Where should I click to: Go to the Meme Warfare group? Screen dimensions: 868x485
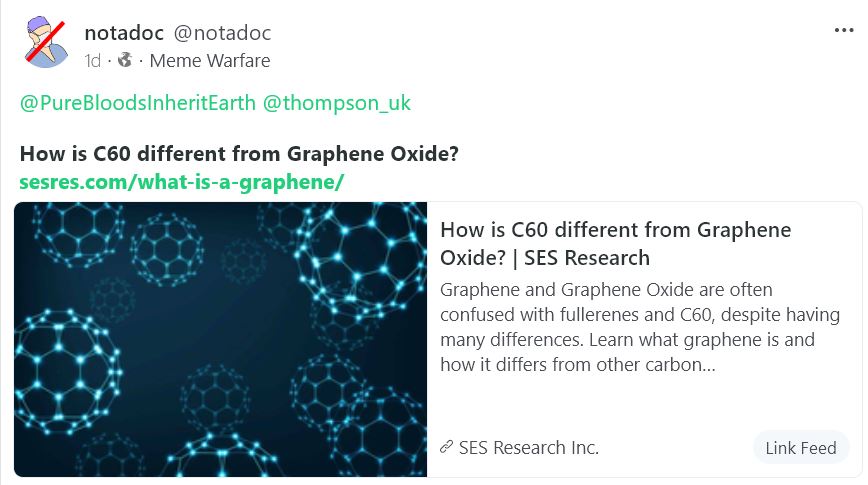pyautogui.click(x=210, y=60)
